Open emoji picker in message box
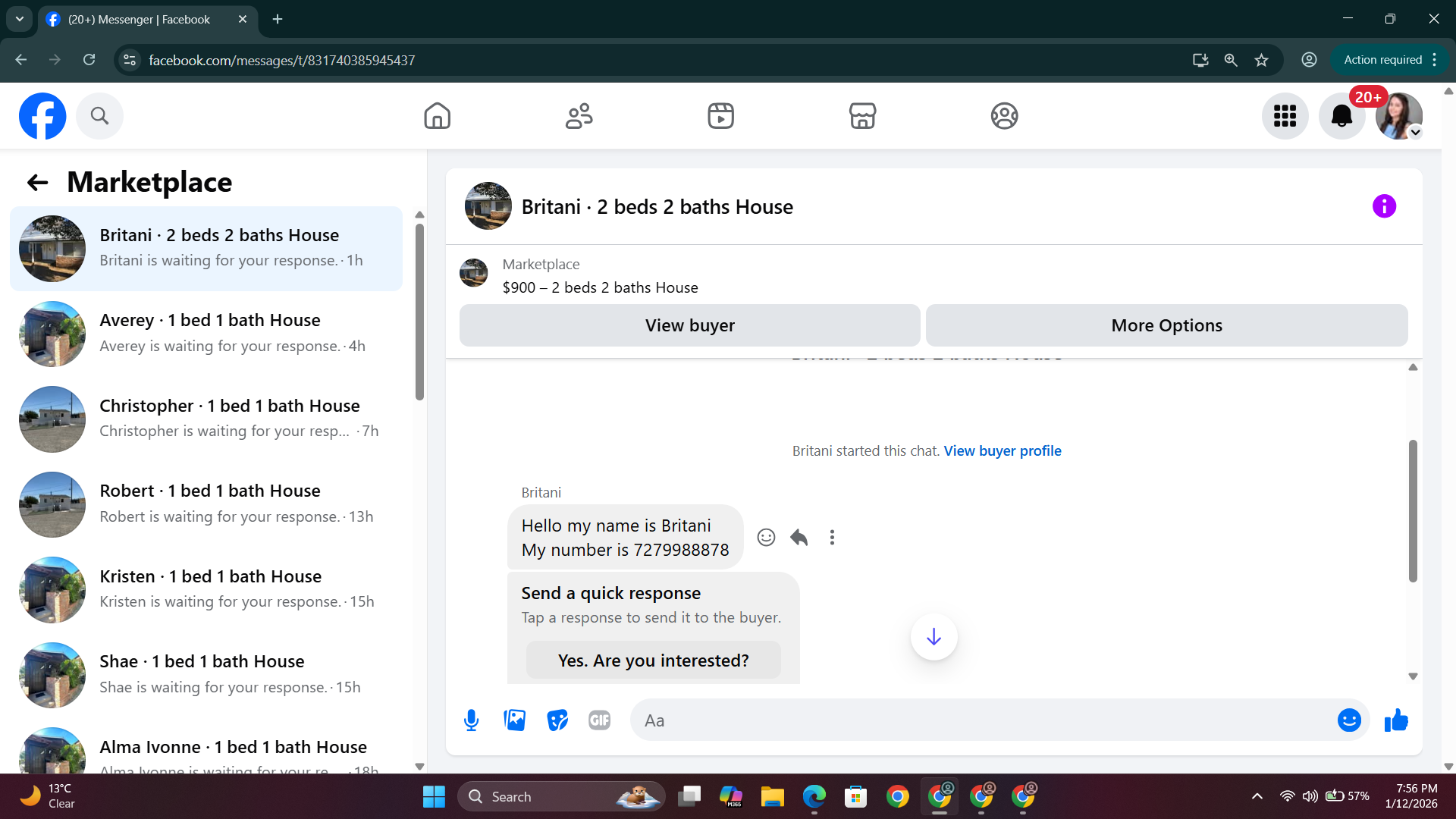 coord(1349,720)
